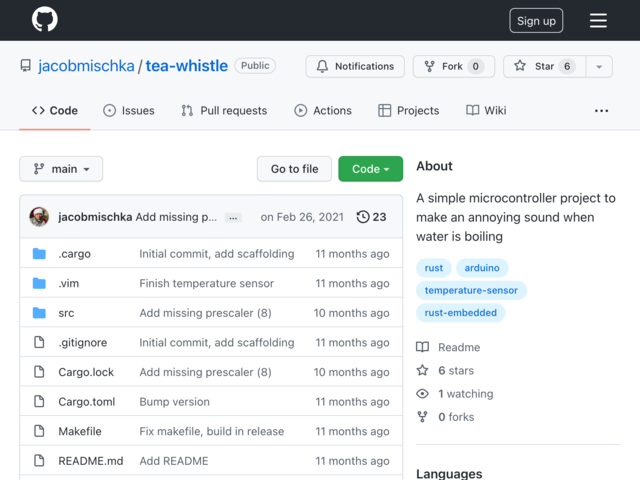
Task: Click the watching eye icon
Action: 422,393
